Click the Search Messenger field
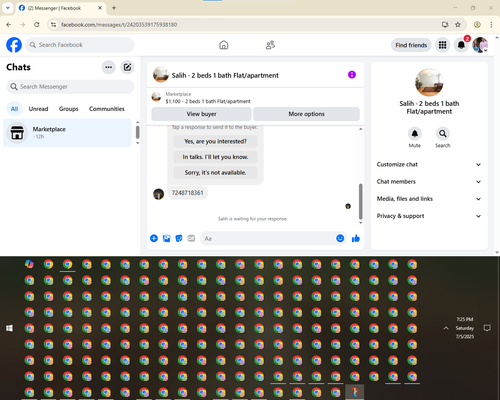Image resolution: width=500 pixels, height=400 pixels. (70, 87)
